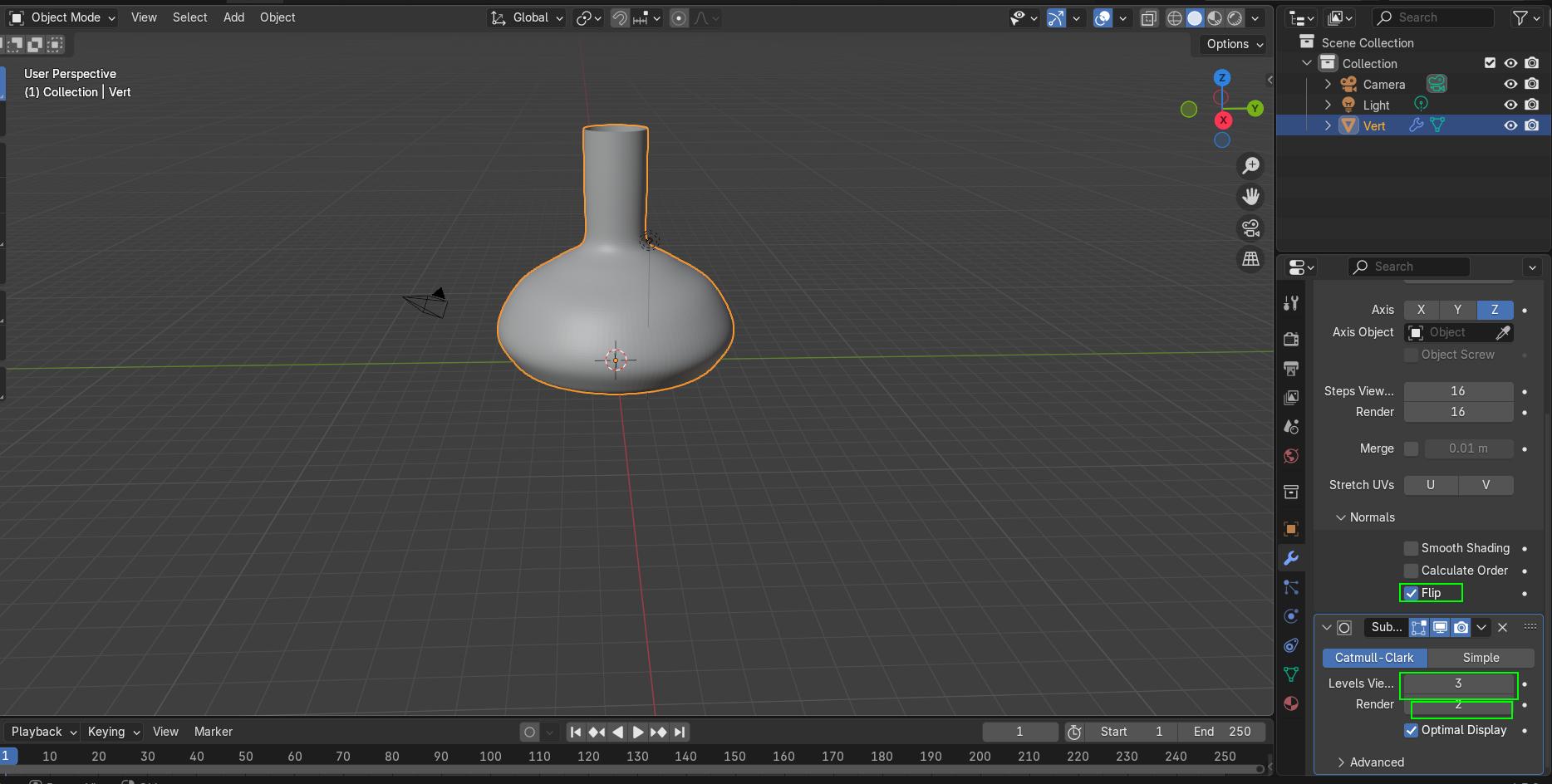1552x784 pixels.
Task: Disable Vert object in renders
Action: (1532, 125)
